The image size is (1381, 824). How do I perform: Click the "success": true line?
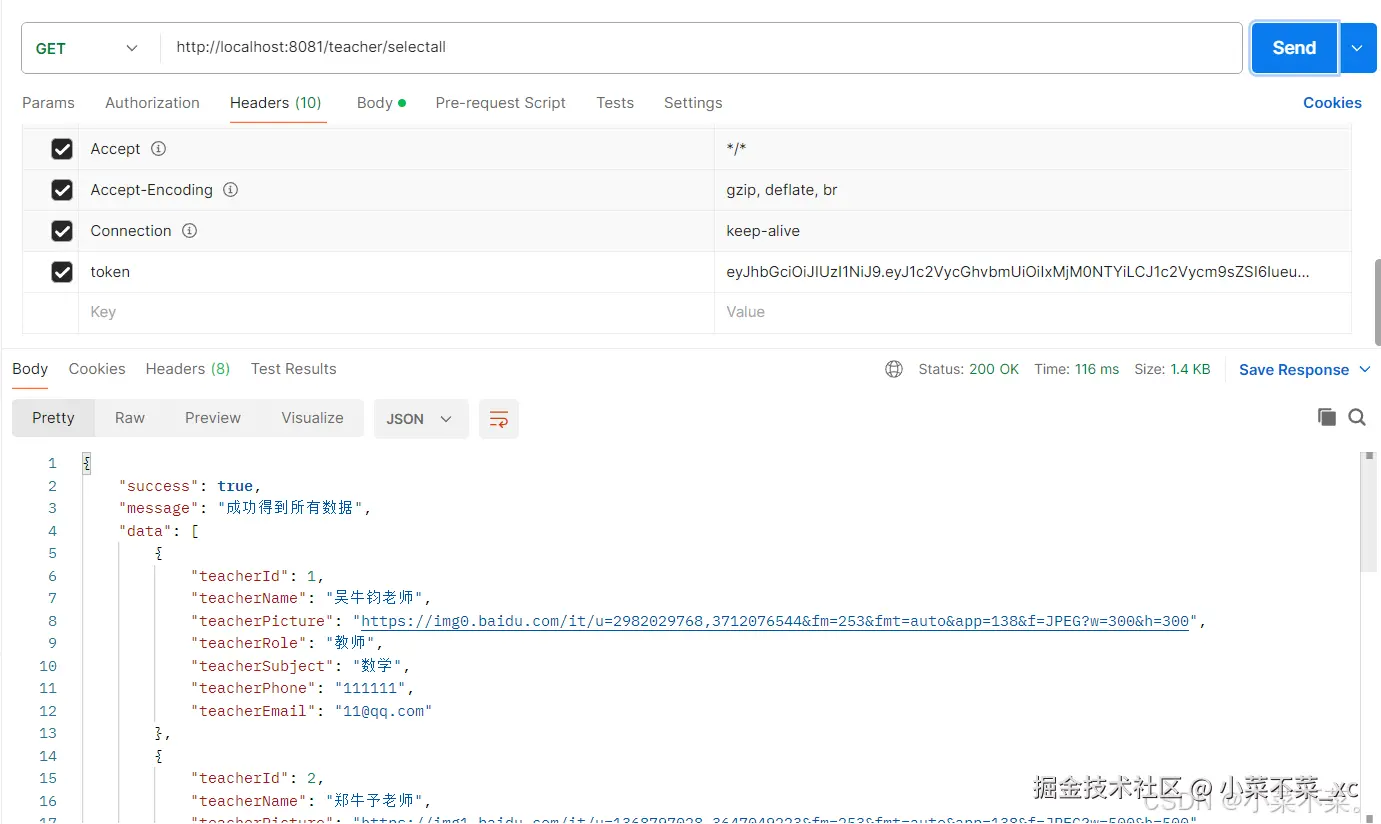(190, 486)
